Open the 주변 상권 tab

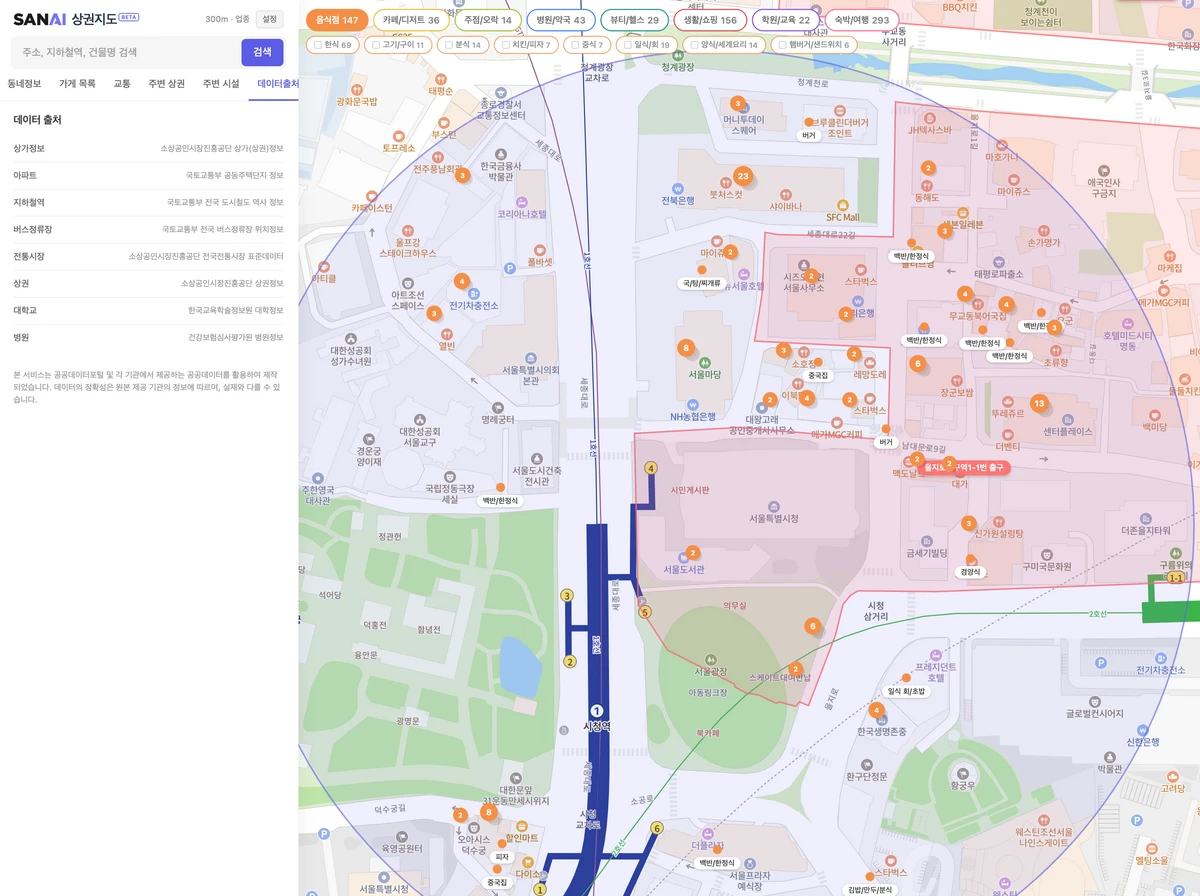point(166,84)
